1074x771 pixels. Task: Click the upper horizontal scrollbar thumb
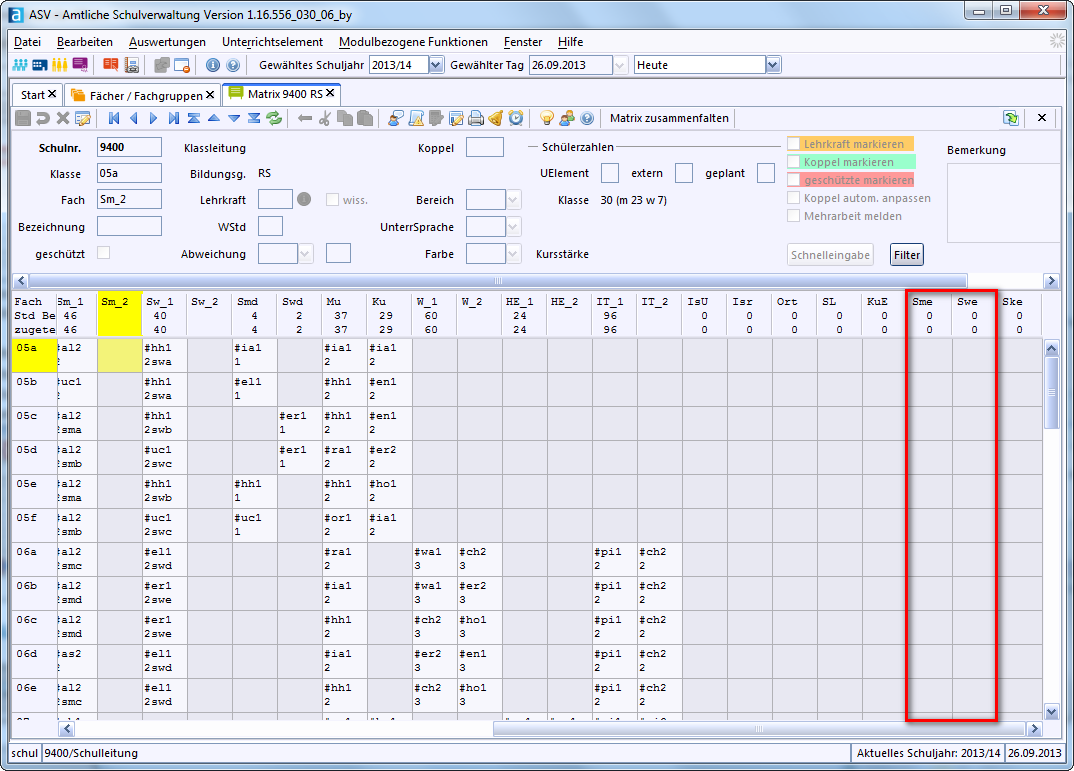tap(498, 281)
